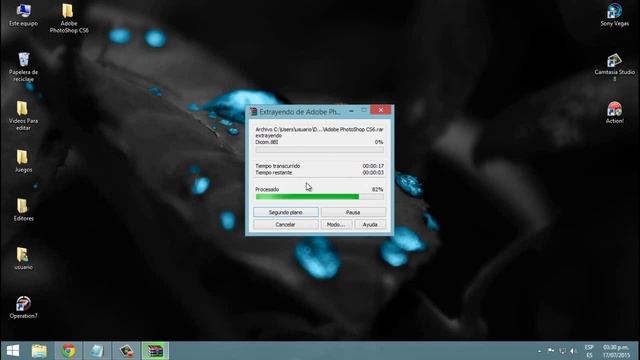The height and width of the screenshot is (360, 640).
Task: Open the volume speaker tray icon
Action: click(573, 351)
